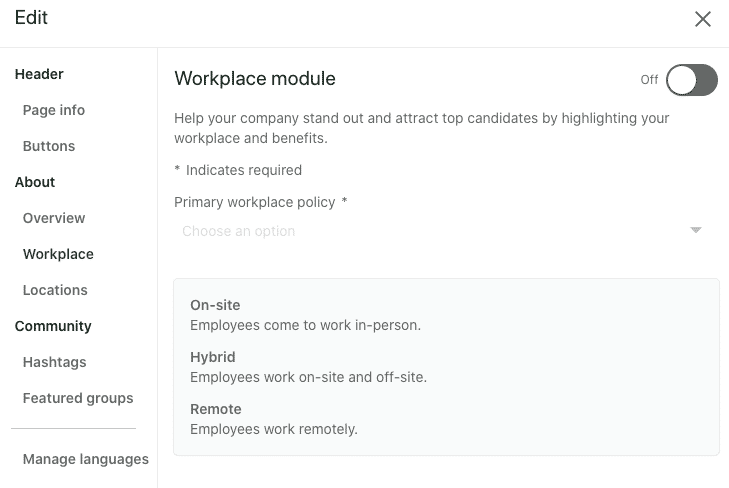Select the Workplace sidebar item
The height and width of the screenshot is (488, 729).
point(58,254)
